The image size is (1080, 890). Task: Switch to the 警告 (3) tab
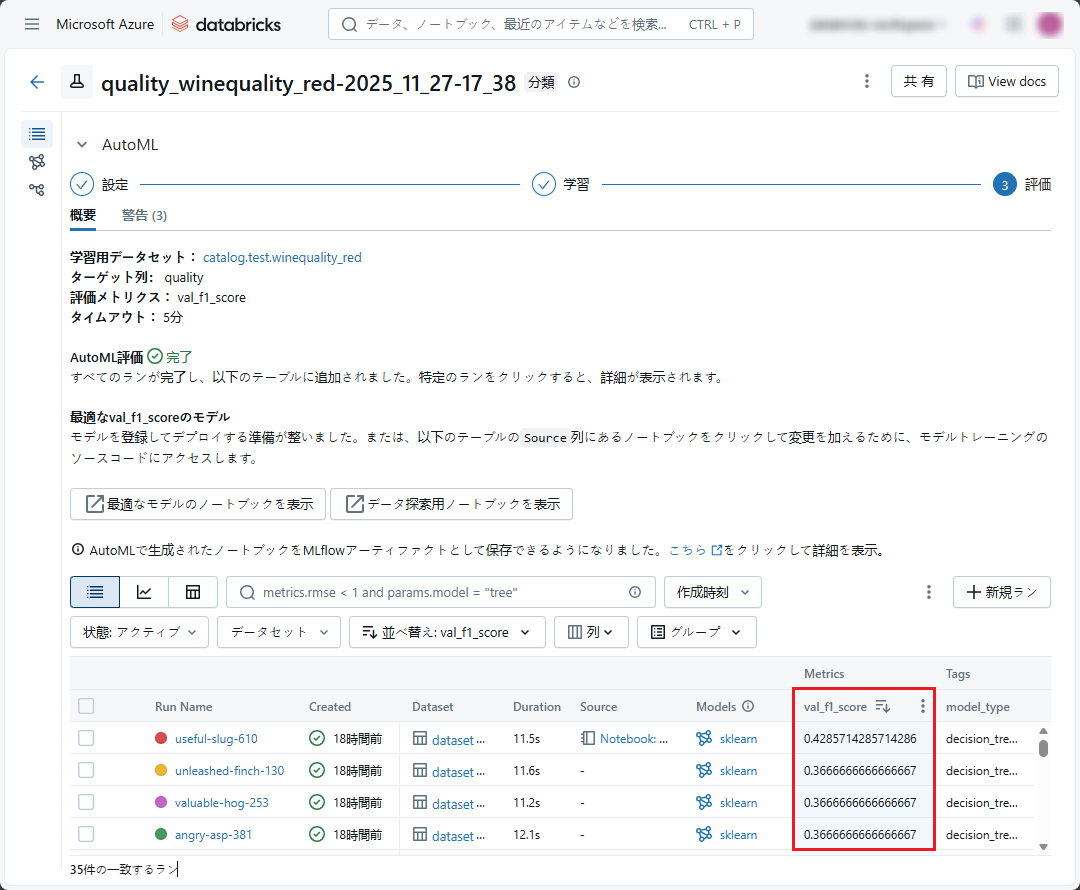(x=144, y=215)
